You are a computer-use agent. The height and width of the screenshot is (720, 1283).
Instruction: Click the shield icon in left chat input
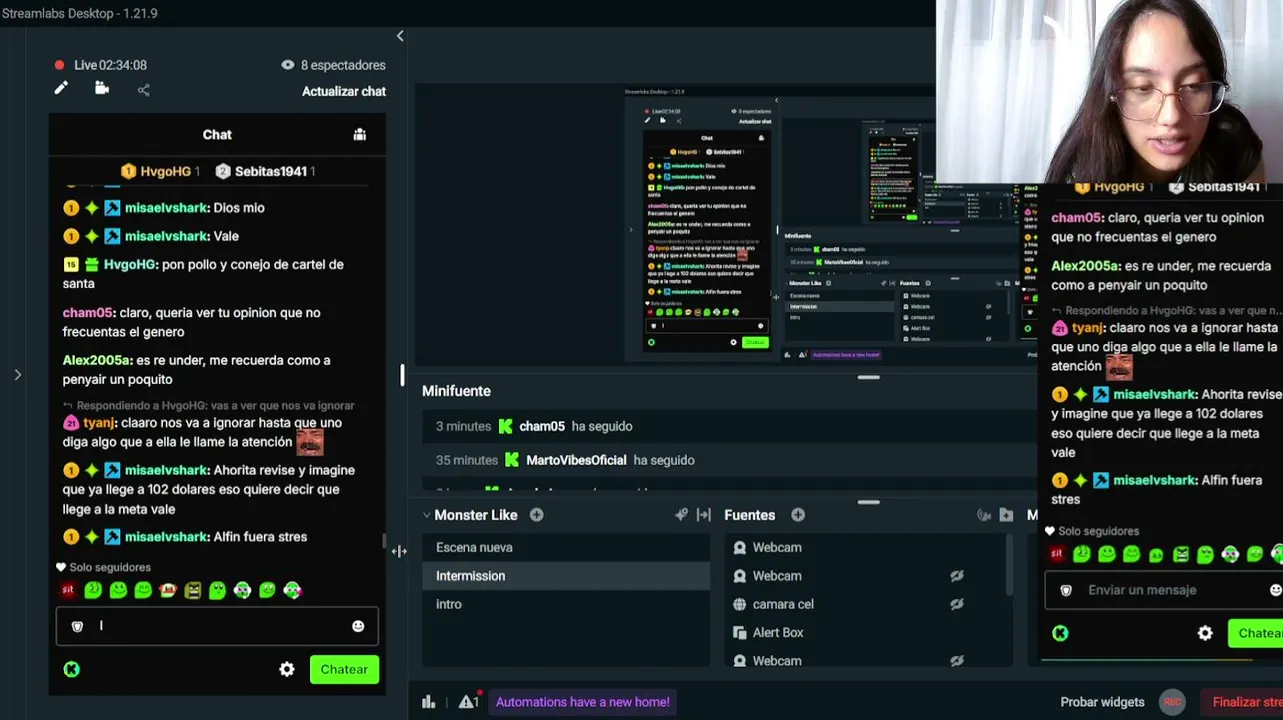[77, 626]
